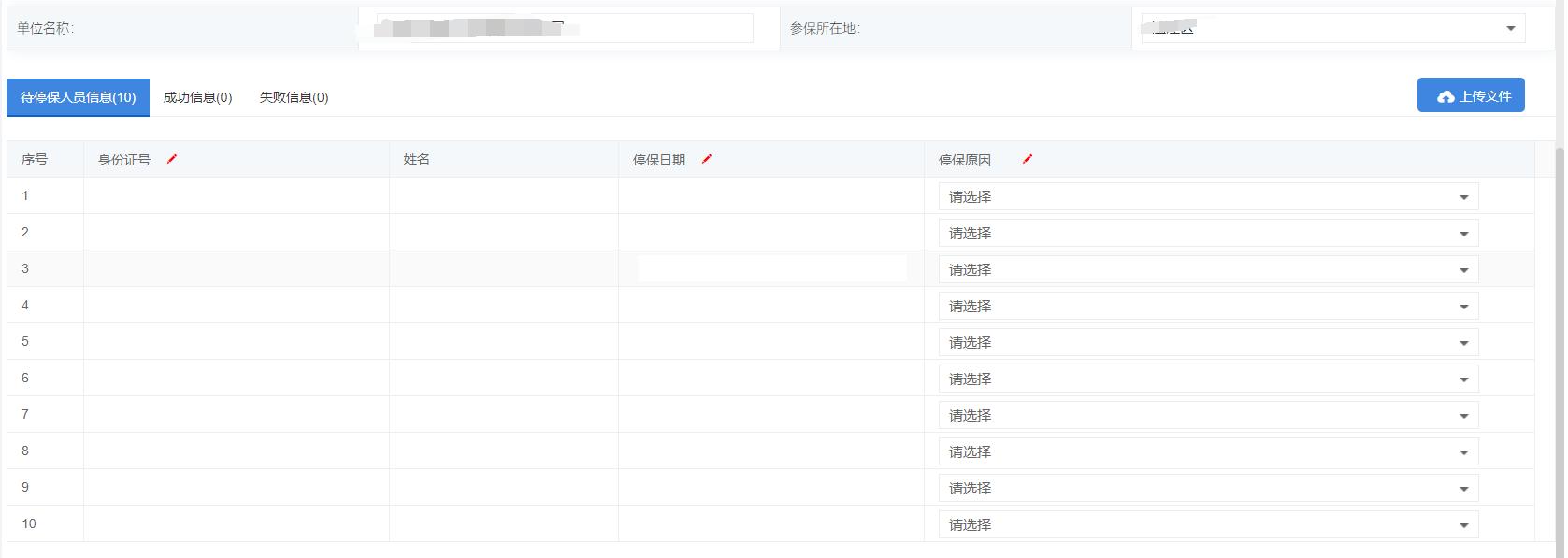The image size is (1568, 558).
Task: Click the 身份证号 column header text
Action: [x=124, y=160]
